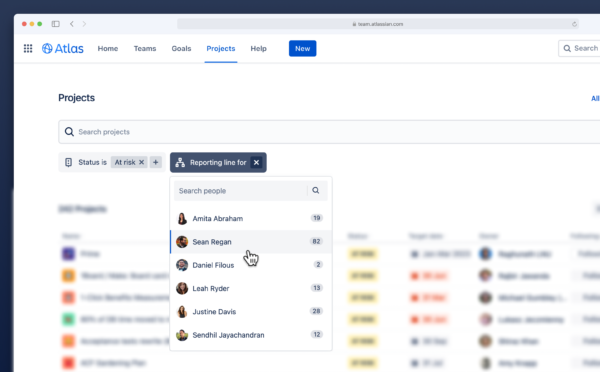Viewport: 600px width, 372px height.
Task: Remove the At risk status filter
Action: click(x=141, y=162)
